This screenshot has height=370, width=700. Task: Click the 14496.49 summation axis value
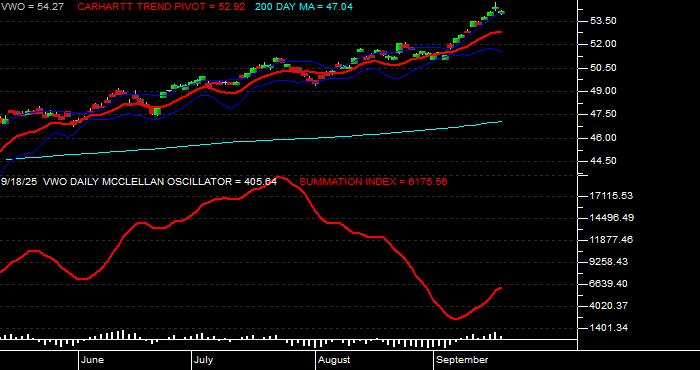tap(612, 218)
